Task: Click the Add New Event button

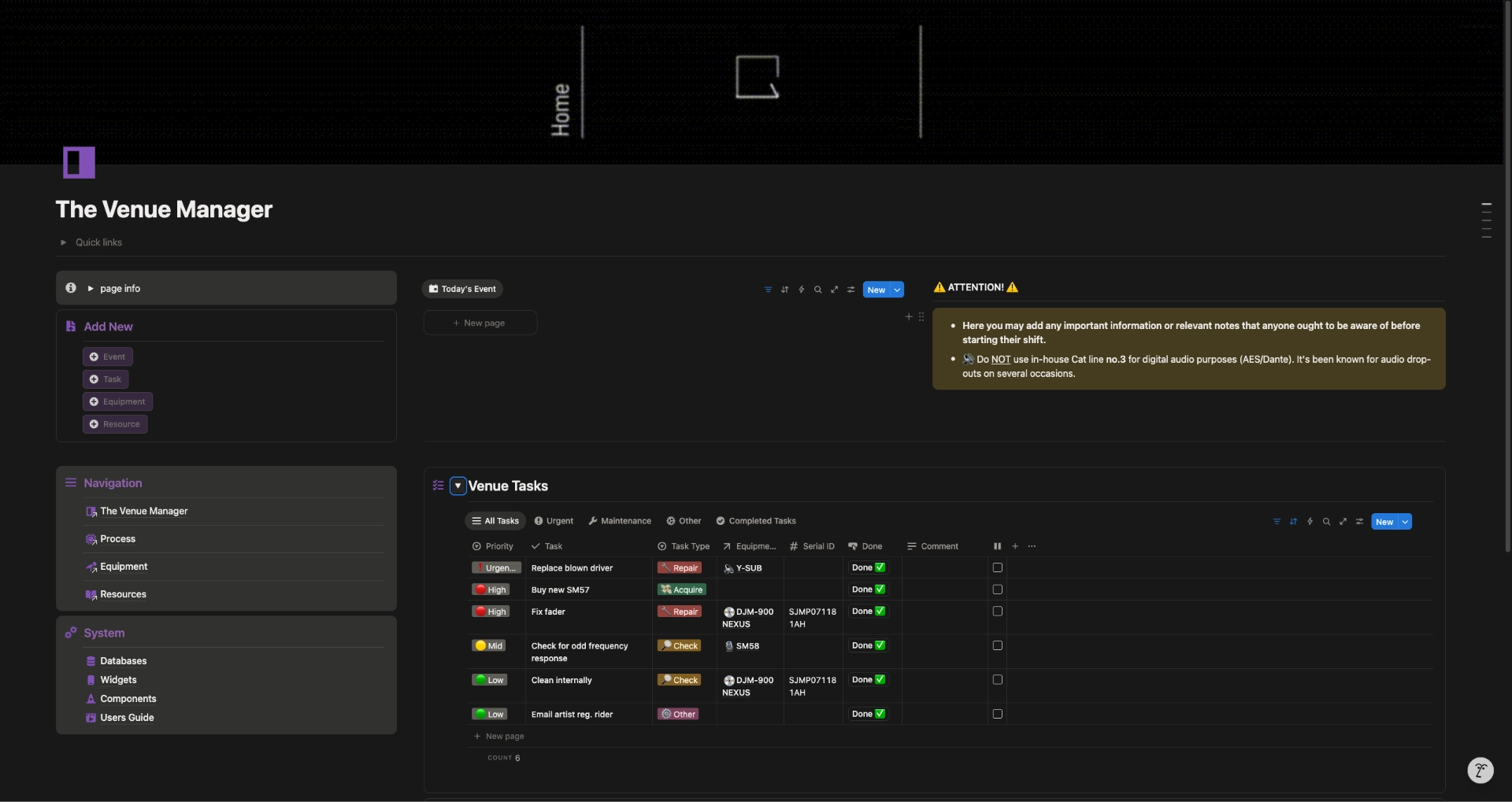Action: [108, 357]
